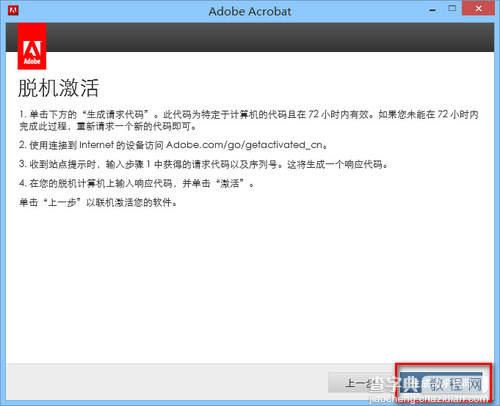Viewport: 500px width, 406px height.
Task: Click the Acrobat icon in title bar
Action: (13, 10)
